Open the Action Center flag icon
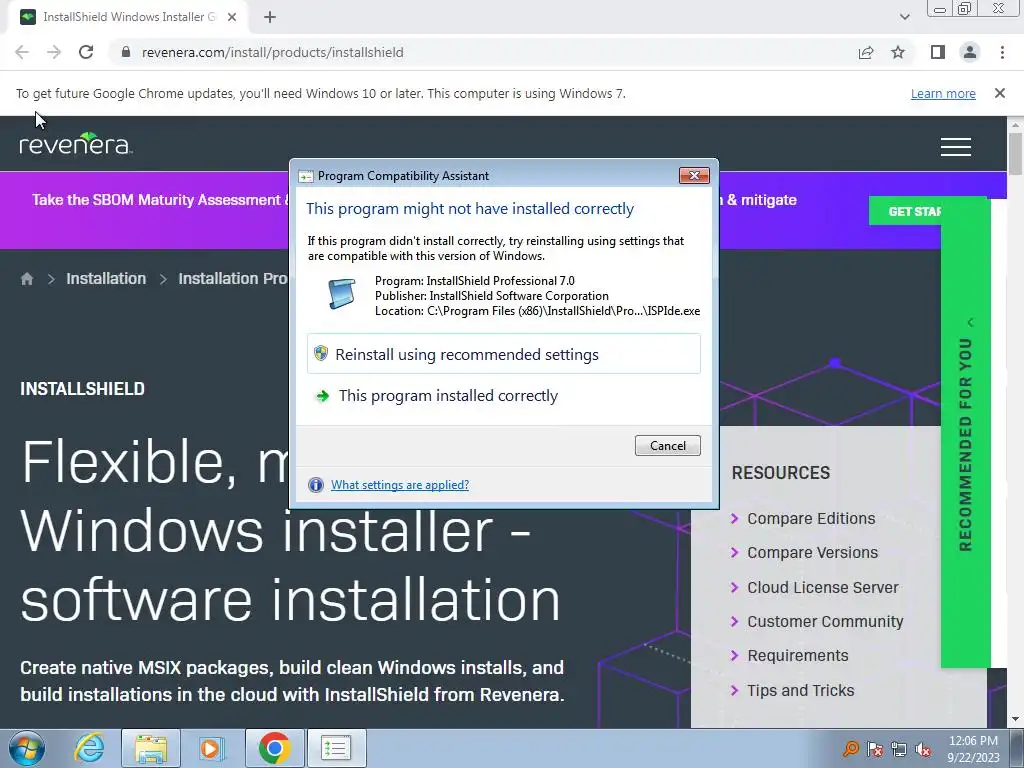Image resolution: width=1024 pixels, height=768 pixels. pyautogui.click(x=875, y=748)
